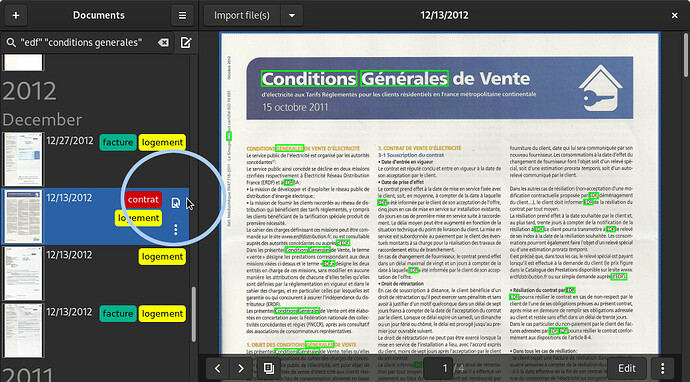Open the advanced search editor icon
This screenshot has height=382, width=690.
(x=186, y=43)
